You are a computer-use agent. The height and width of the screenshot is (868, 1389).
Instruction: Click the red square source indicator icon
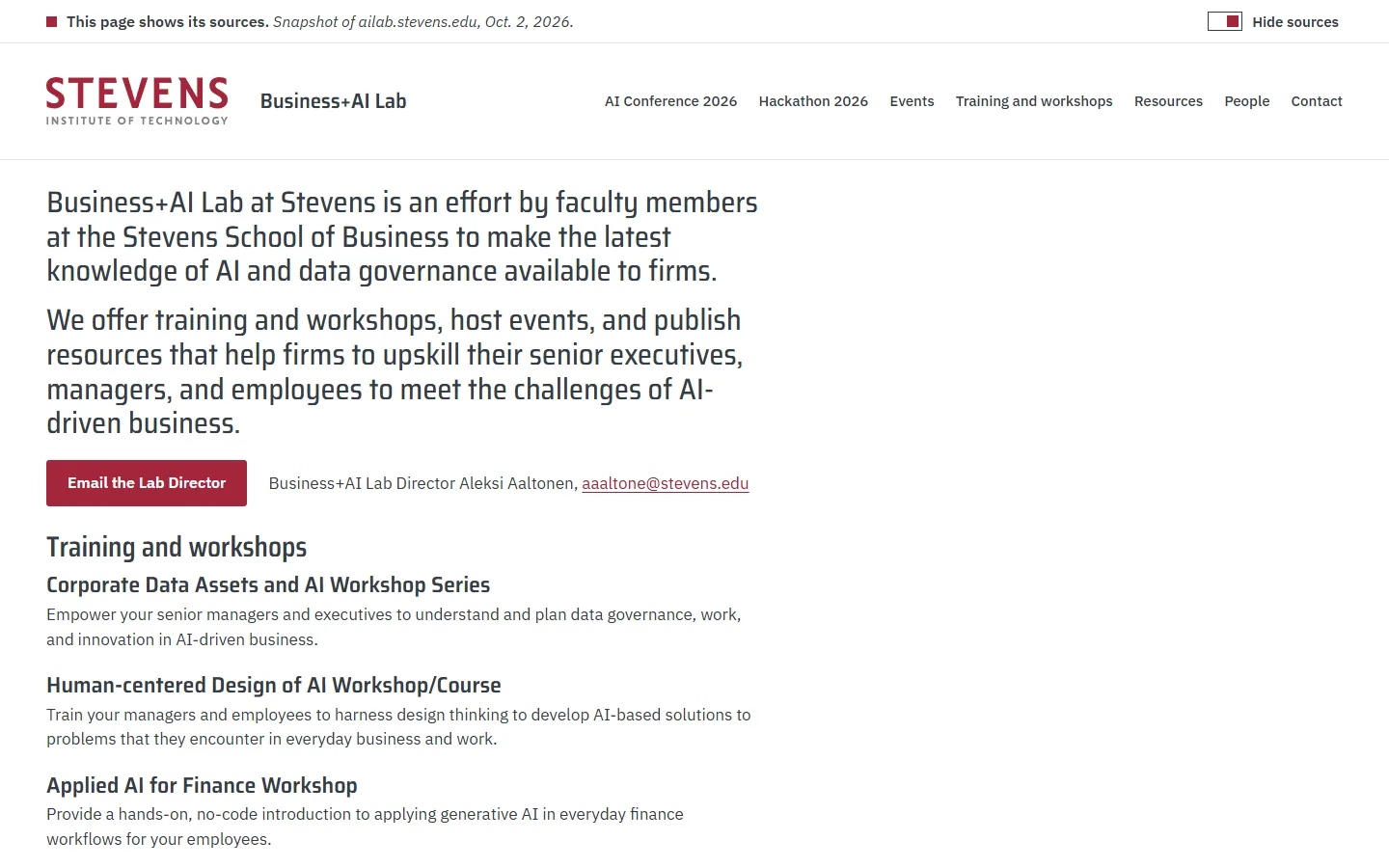click(x=52, y=22)
